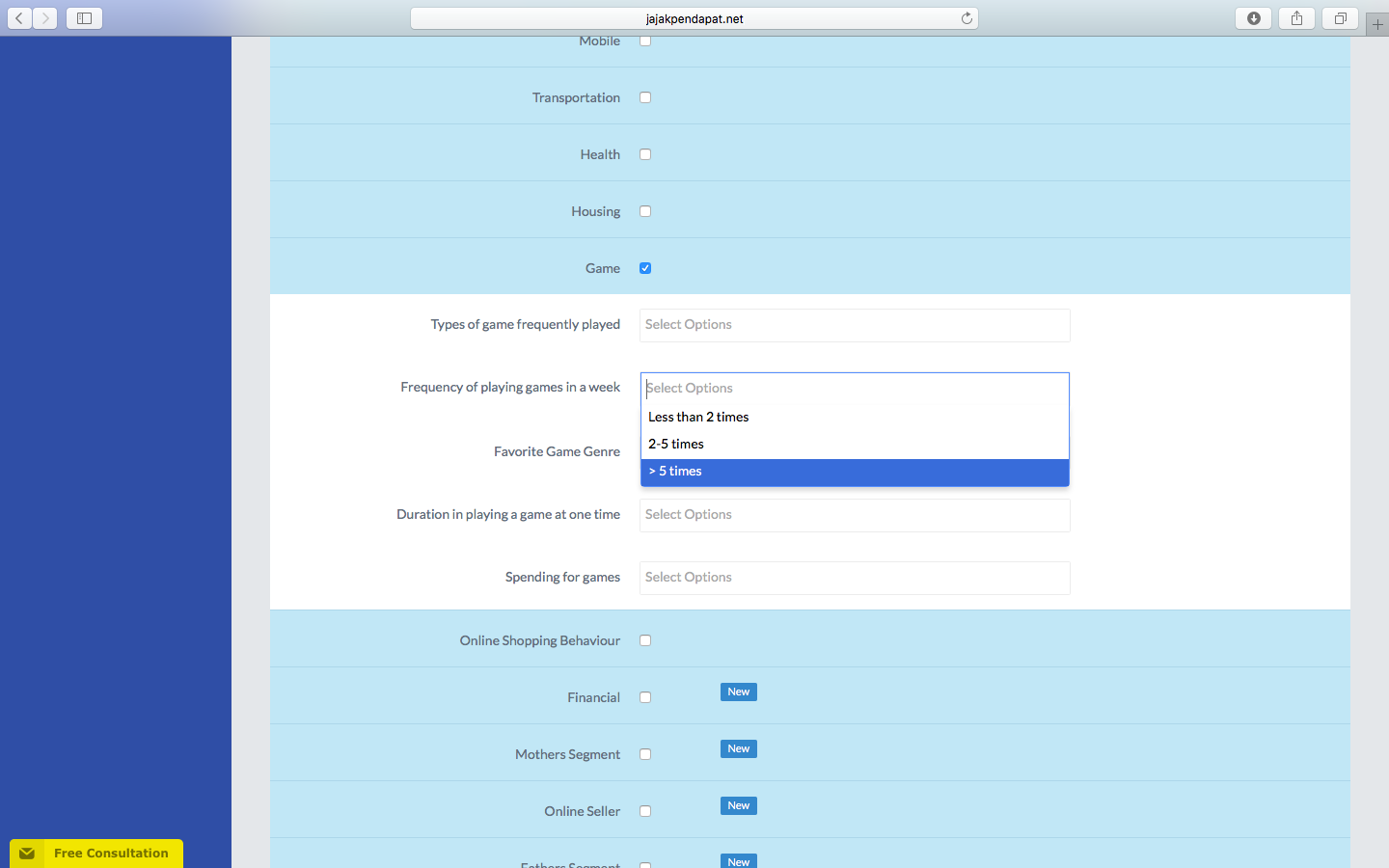Click 'Types of game frequently played' label

(526, 324)
